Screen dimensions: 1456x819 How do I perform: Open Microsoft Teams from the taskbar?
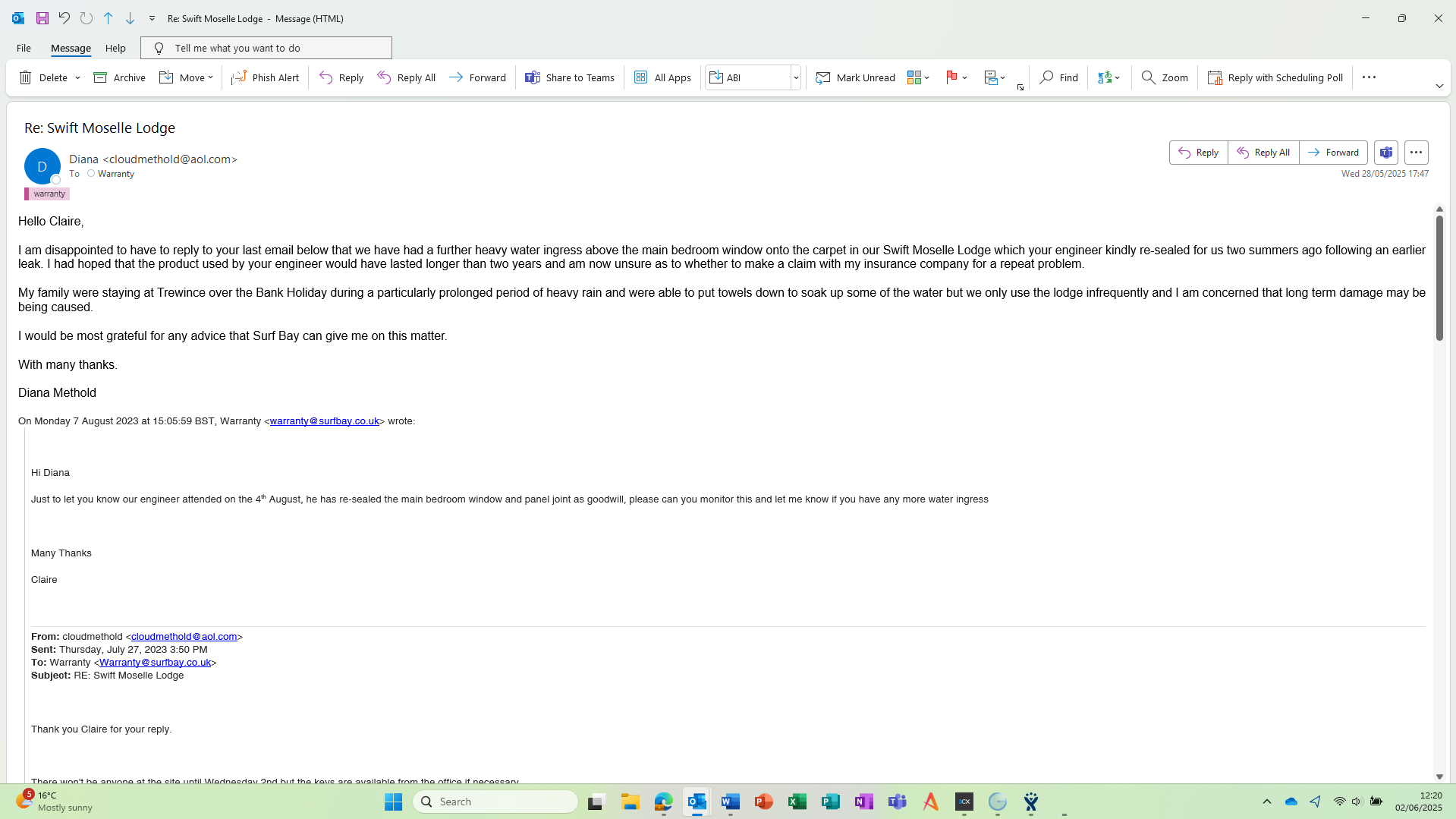point(898,802)
